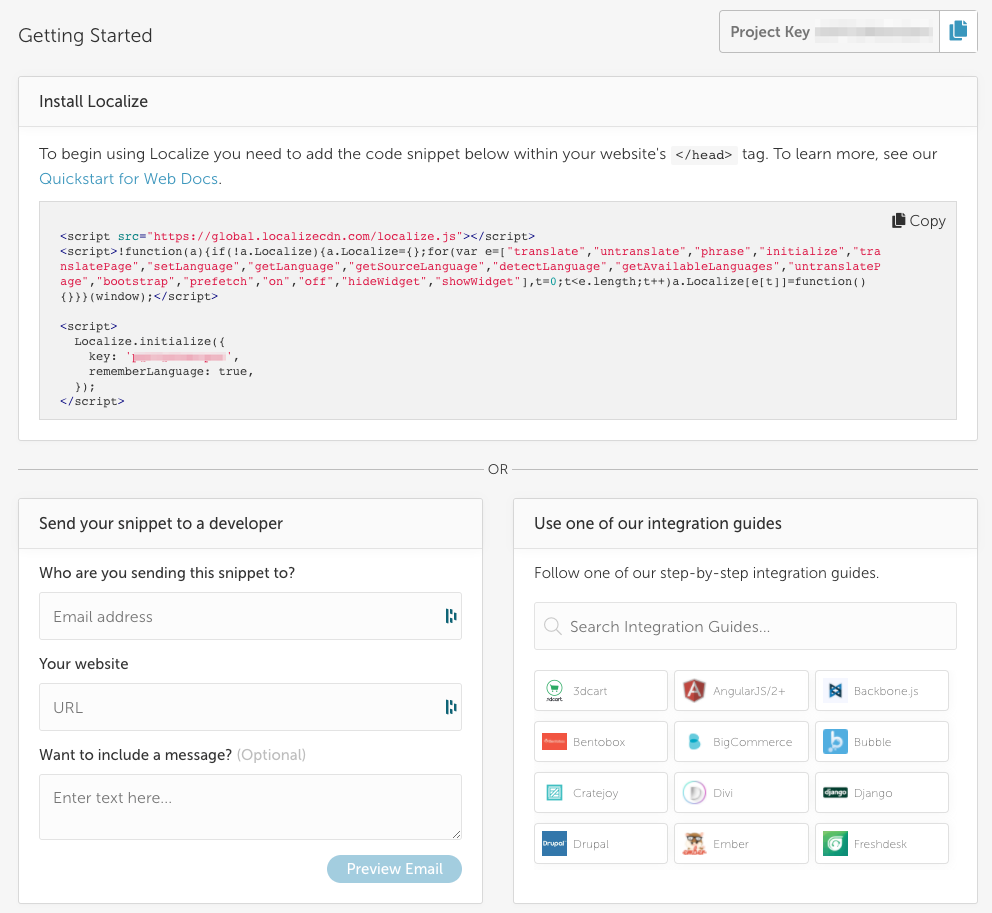Click the password manager icon in Email field
992x913 pixels.
click(x=450, y=616)
